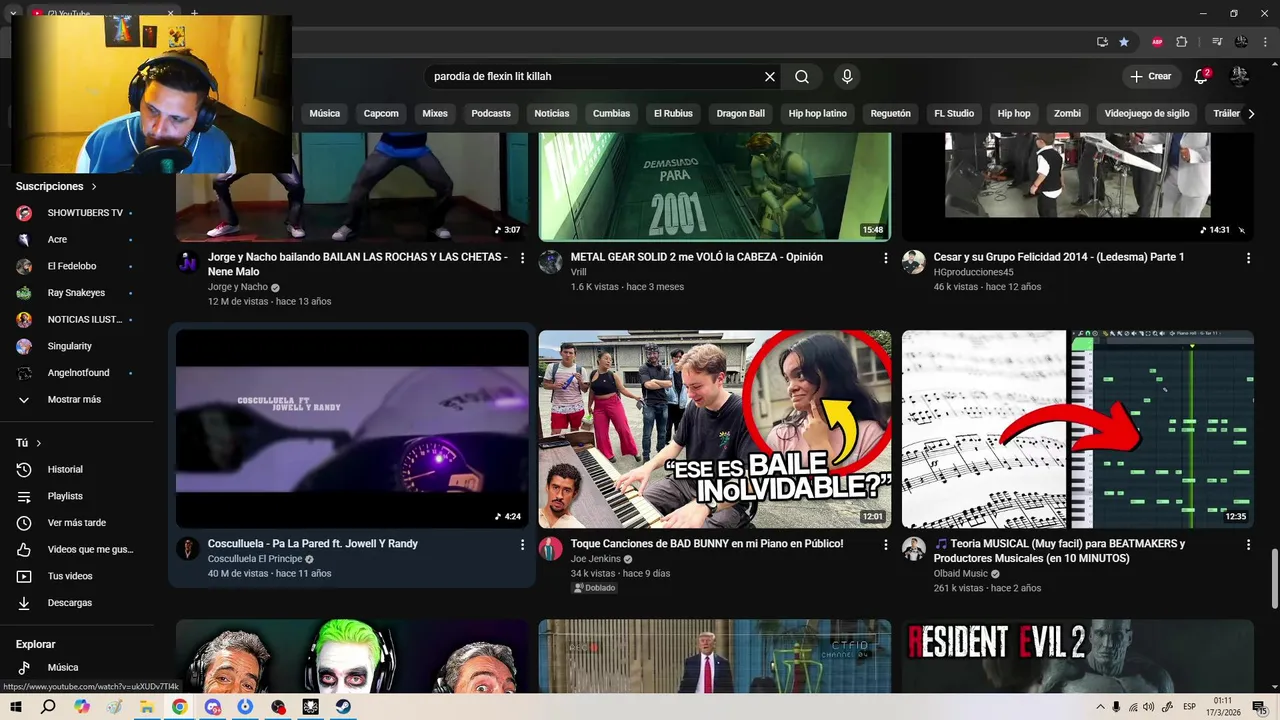Show hidden system tray icons
The image size is (1280, 720).
pyautogui.click(x=1101, y=707)
